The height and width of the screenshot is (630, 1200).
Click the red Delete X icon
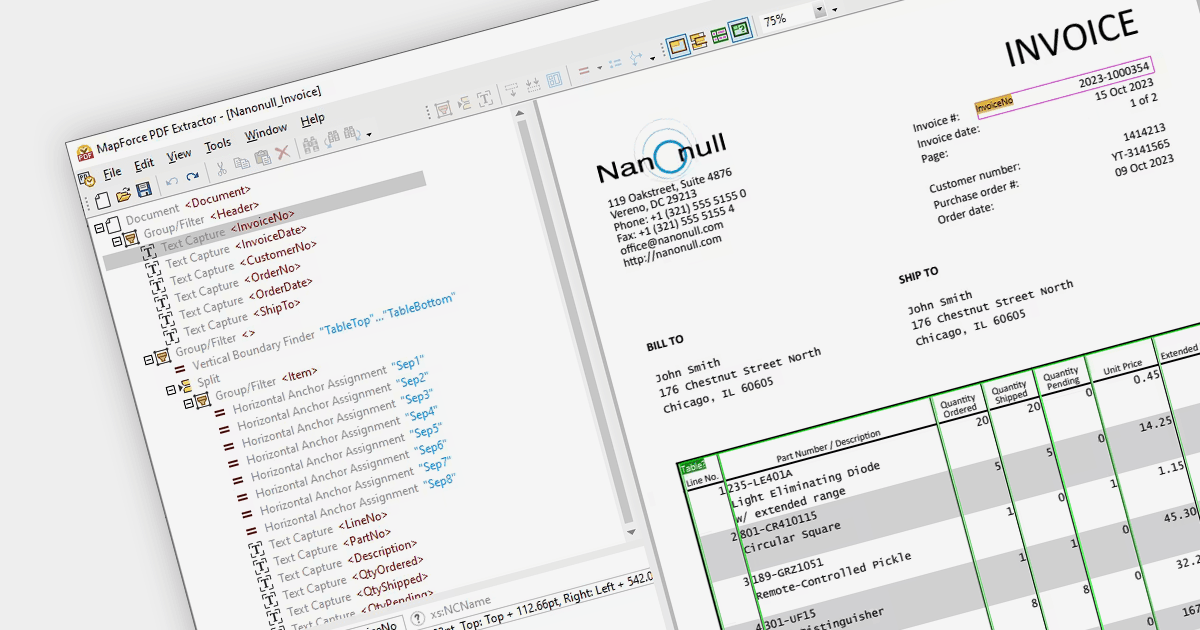coord(283,152)
